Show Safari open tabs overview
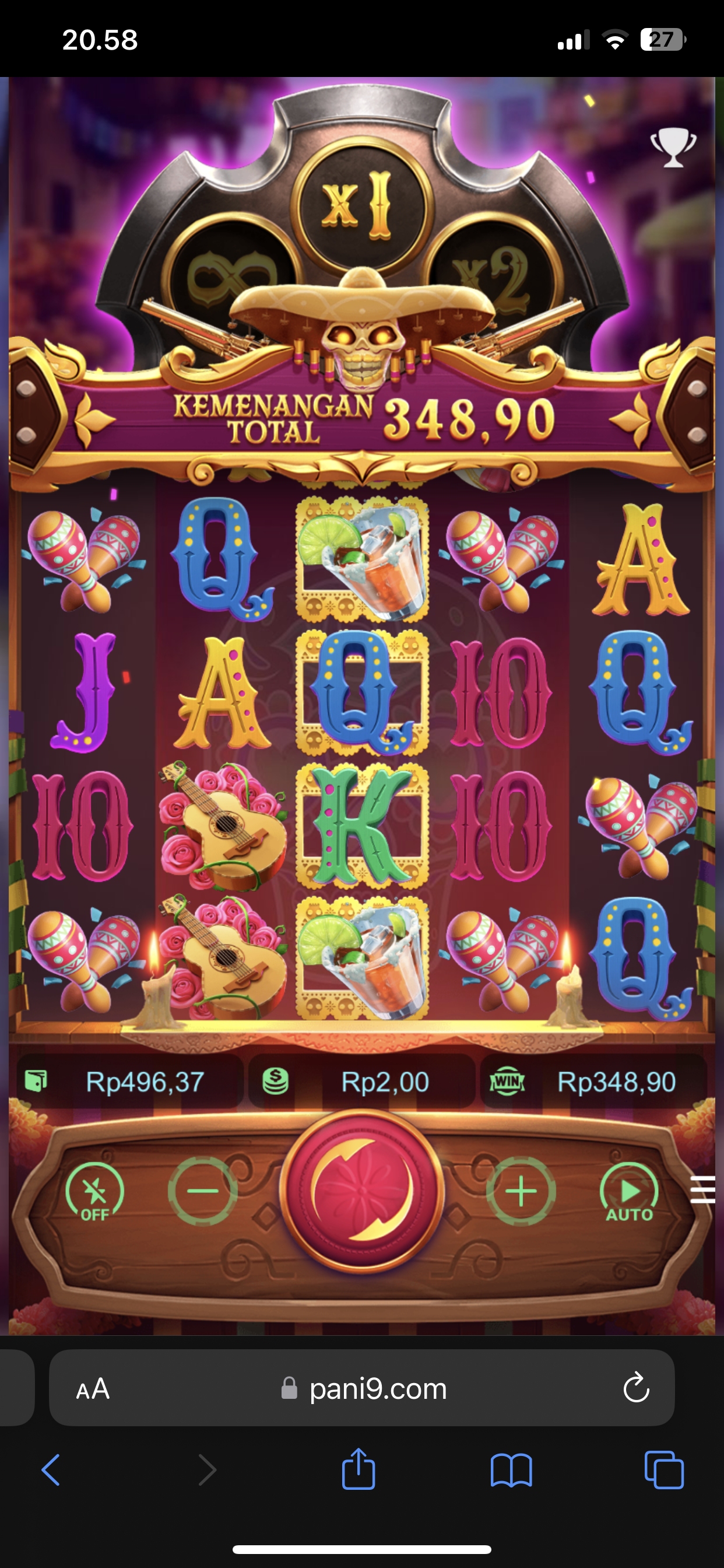Screen dimensions: 724x1568 [664, 1470]
